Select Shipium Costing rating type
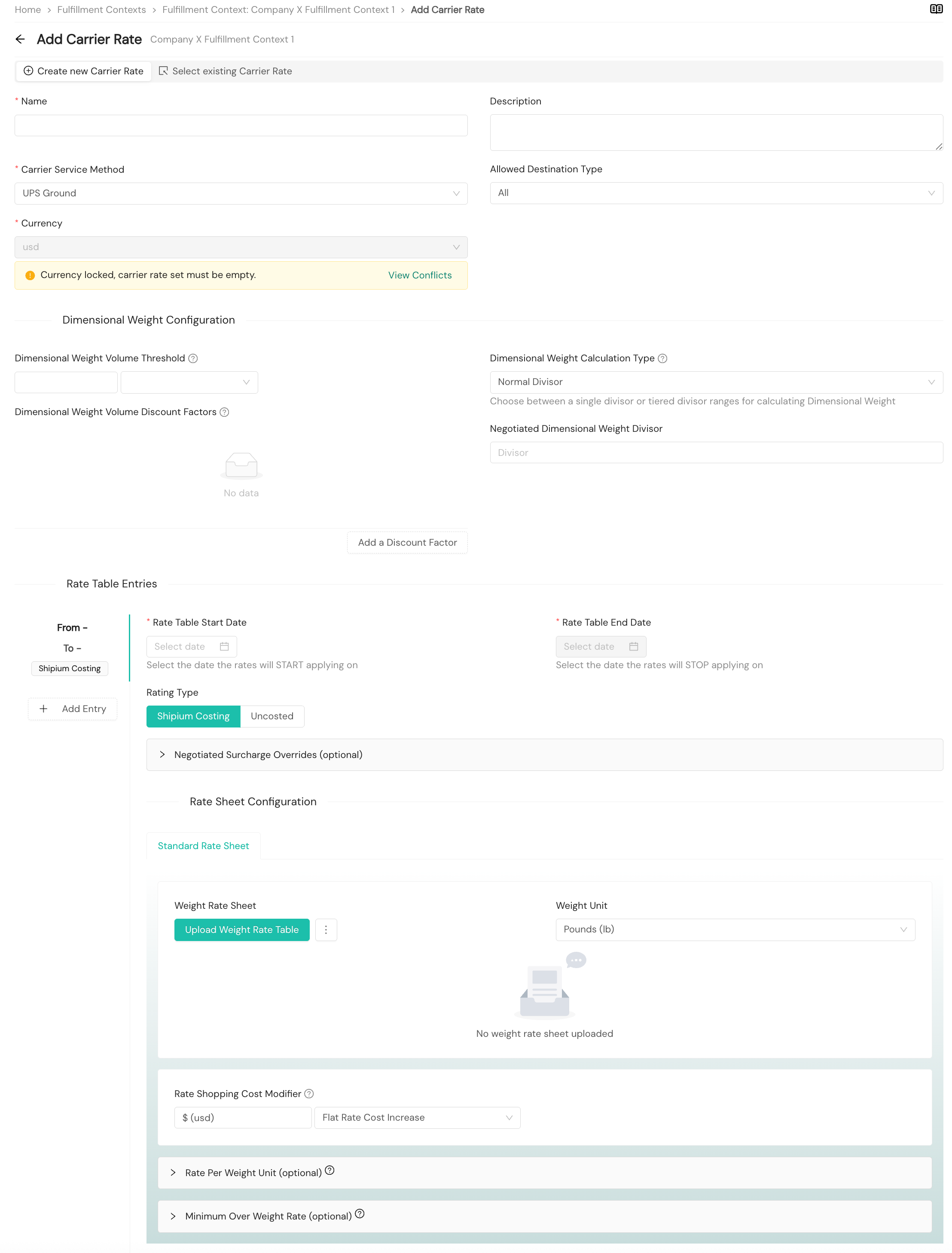This screenshot has height=1253, width=952. pos(193,716)
